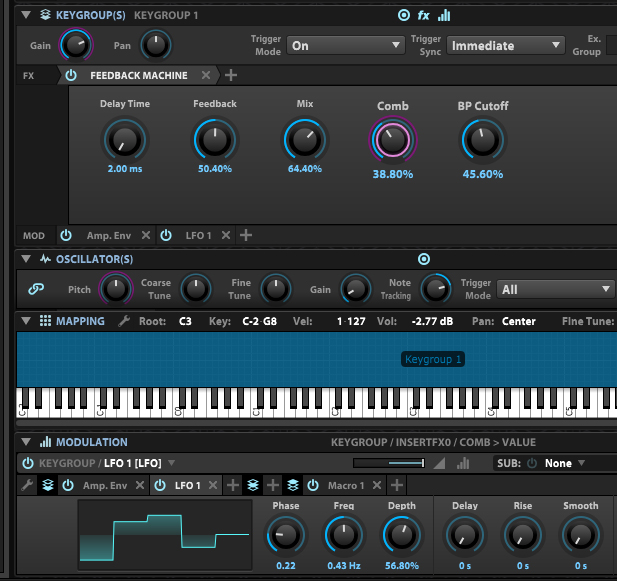This screenshot has width=617, height=581.
Task: Click the Mix knob
Action: point(305,140)
